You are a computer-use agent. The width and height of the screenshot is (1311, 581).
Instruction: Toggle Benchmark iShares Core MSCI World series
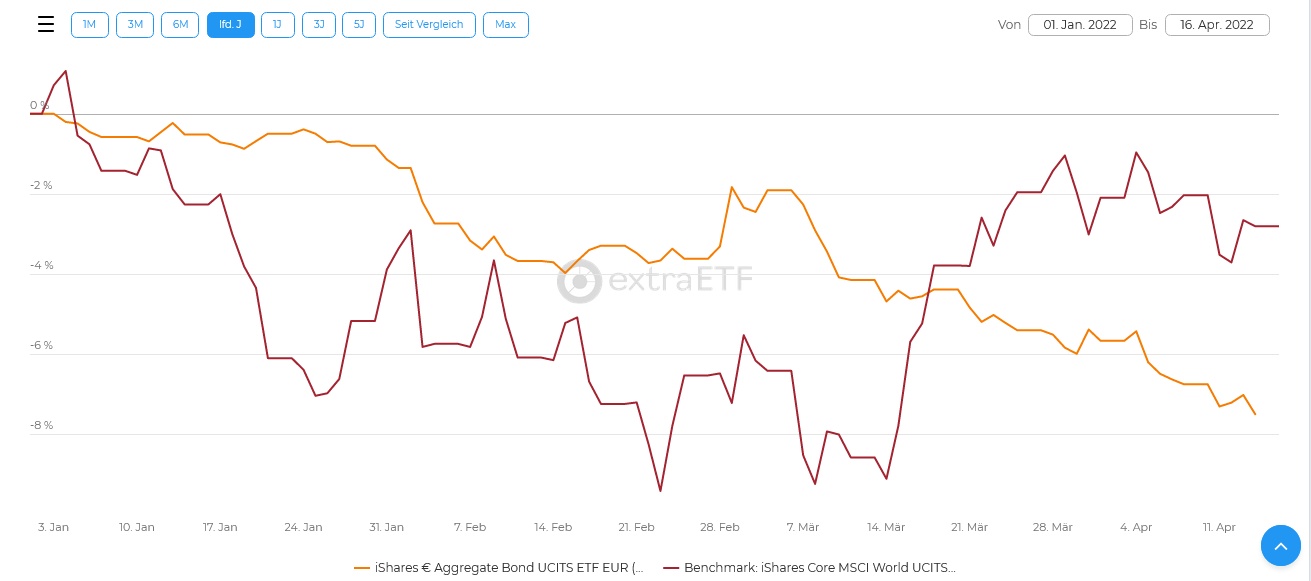pyautogui.click(x=819, y=568)
